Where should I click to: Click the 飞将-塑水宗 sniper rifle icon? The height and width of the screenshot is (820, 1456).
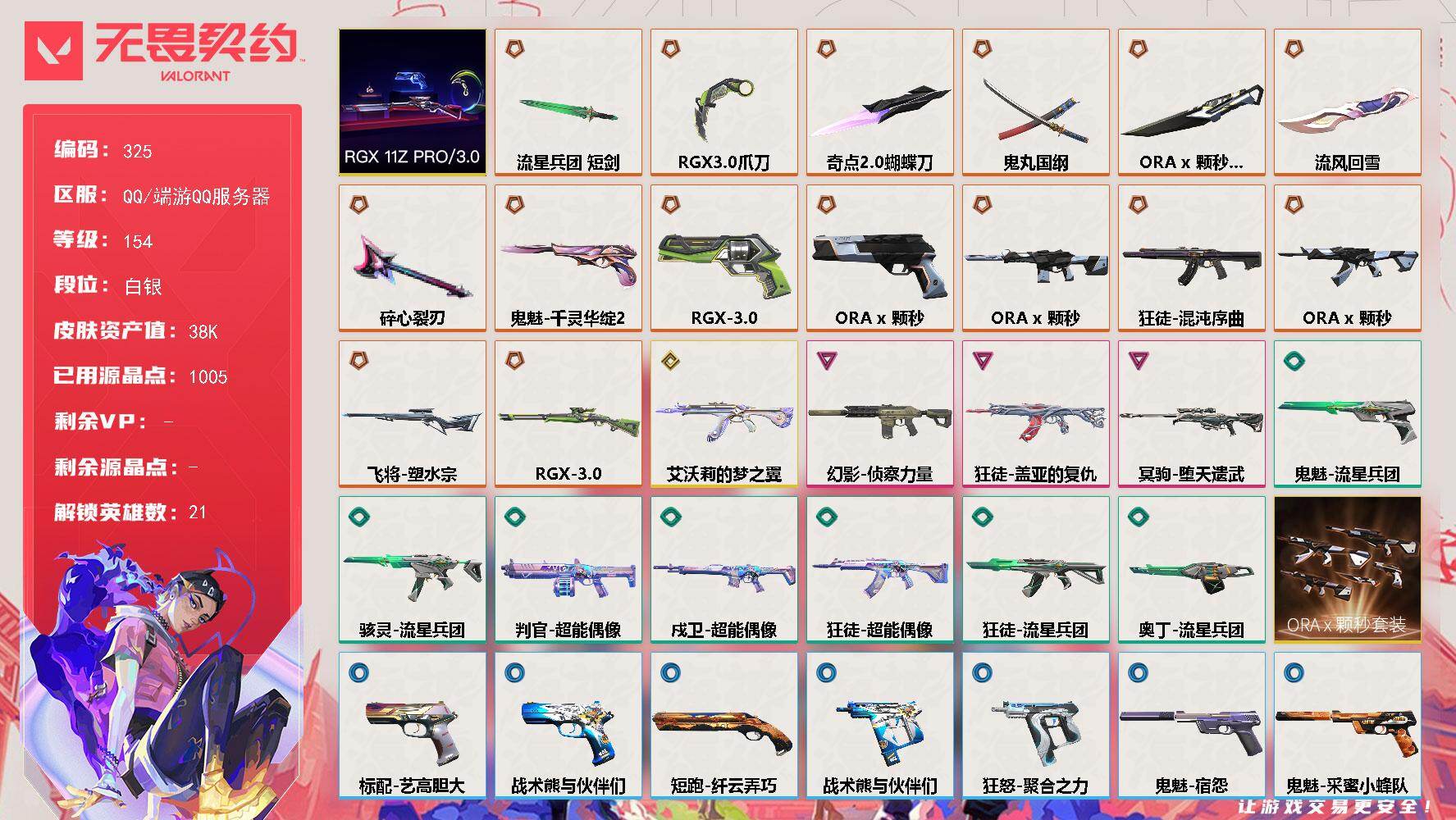coord(413,419)
